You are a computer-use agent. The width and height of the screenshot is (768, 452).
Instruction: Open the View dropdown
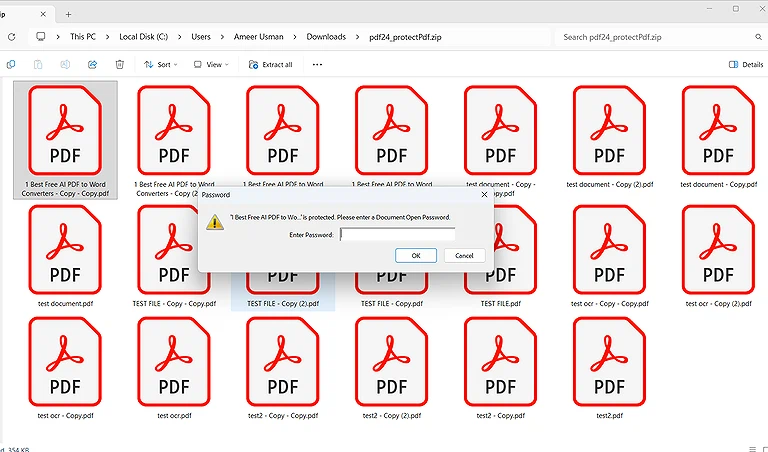tap(211, 65)
